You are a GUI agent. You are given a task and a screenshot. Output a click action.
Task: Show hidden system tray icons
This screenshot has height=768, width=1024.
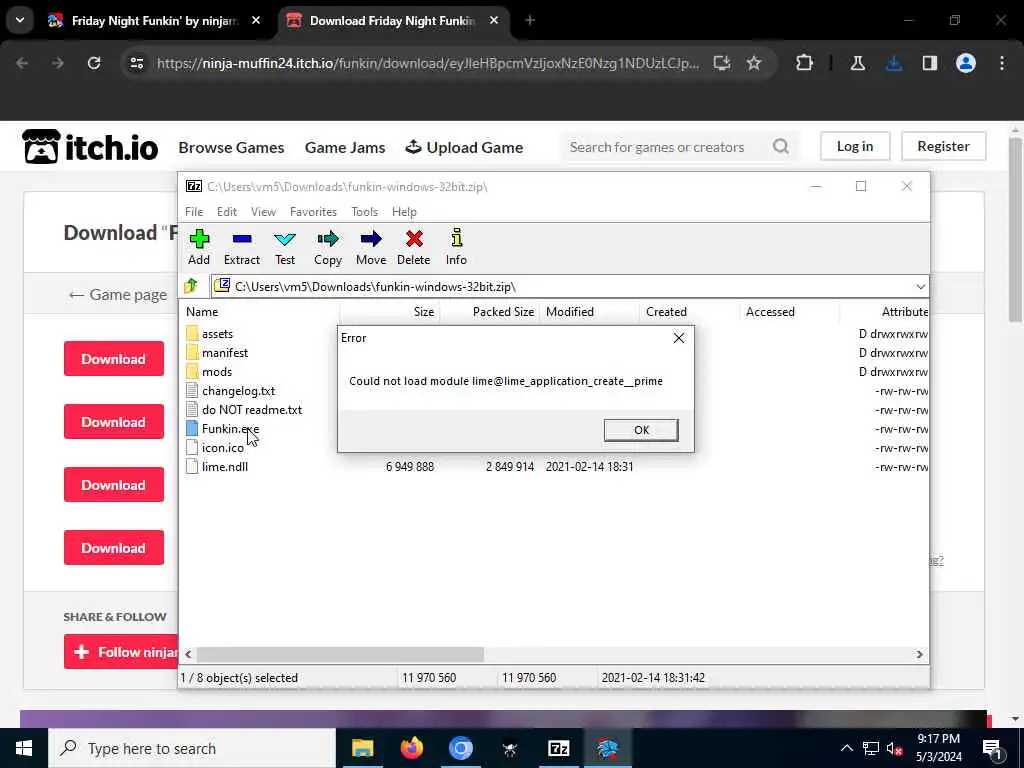(x=846, y=748)
